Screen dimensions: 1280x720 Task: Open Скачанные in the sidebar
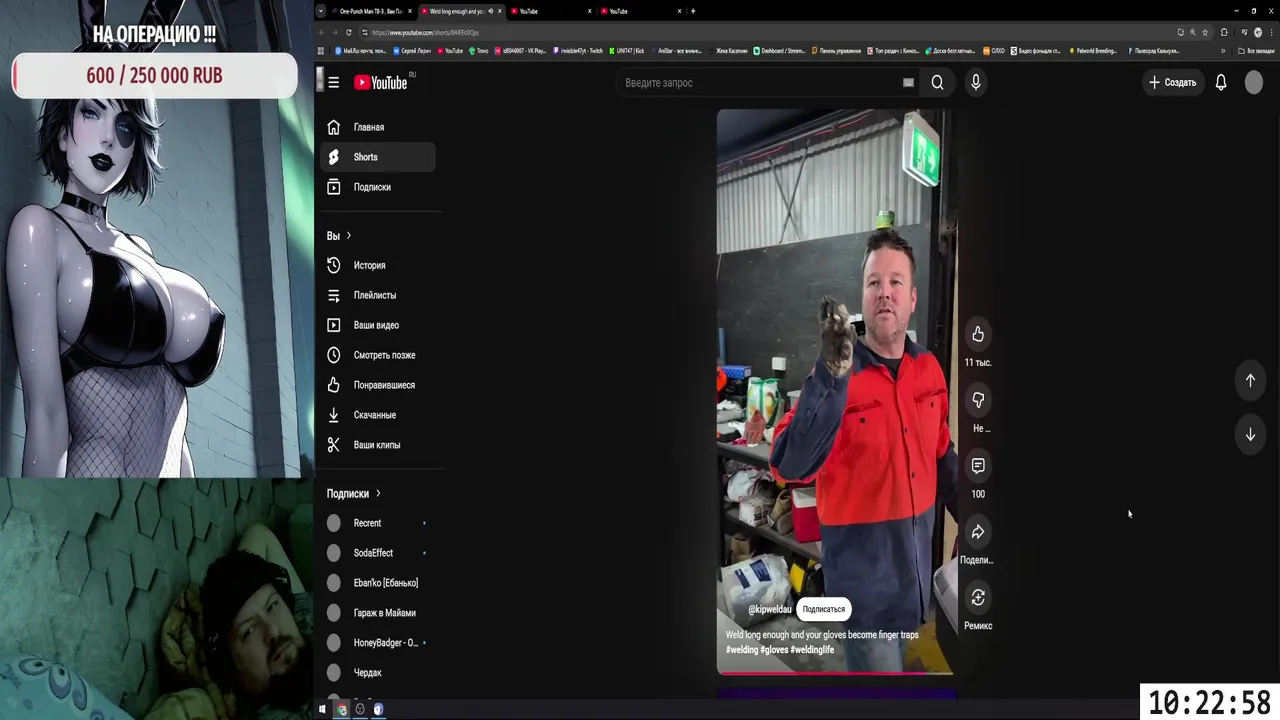click(378, 415)
